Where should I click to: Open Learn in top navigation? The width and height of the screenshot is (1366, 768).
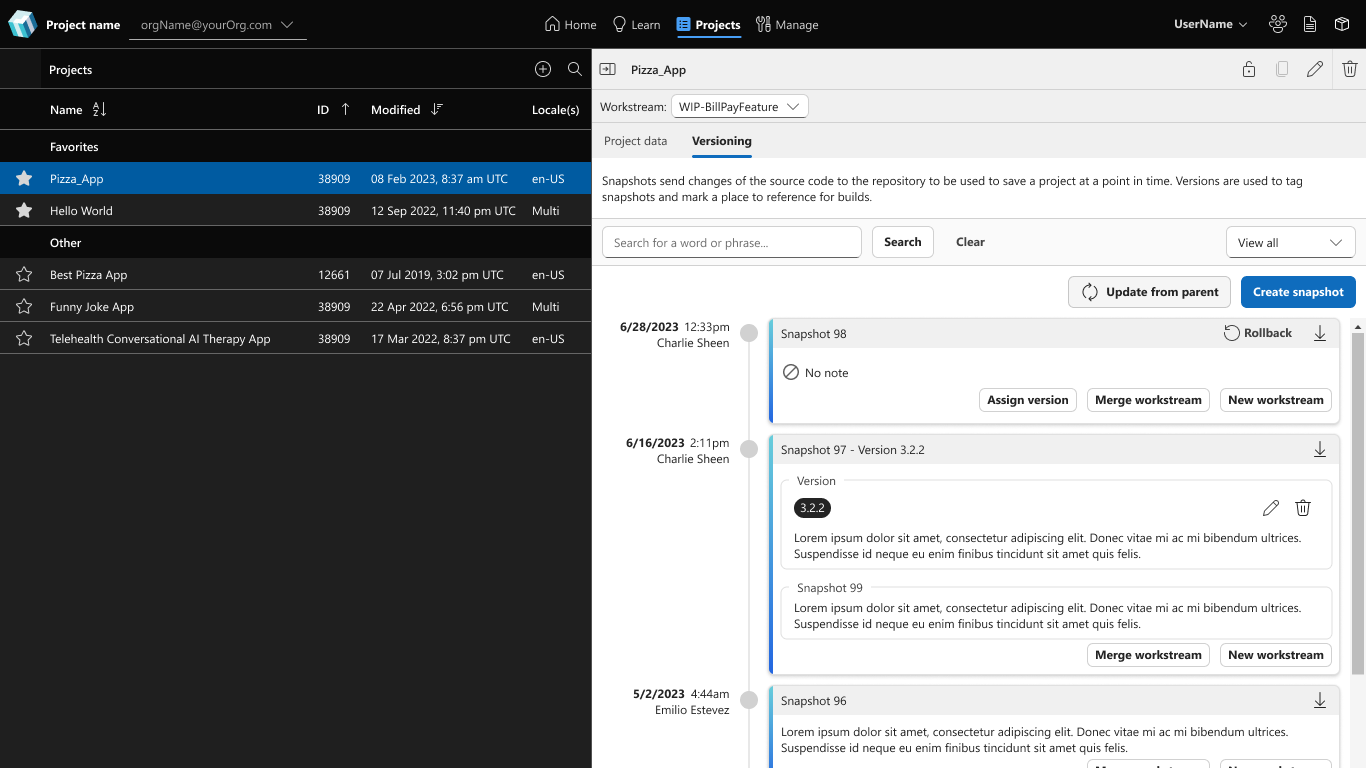pos(636,25)
